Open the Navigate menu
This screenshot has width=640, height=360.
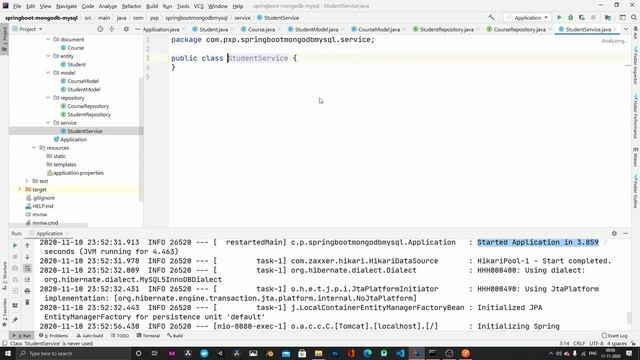pos(67,6)
